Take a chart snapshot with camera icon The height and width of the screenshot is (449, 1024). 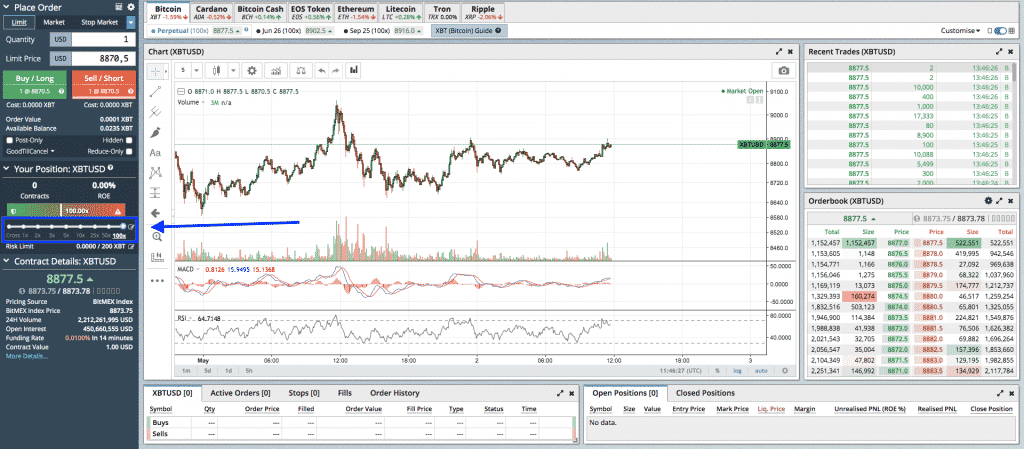coord(784,70)
